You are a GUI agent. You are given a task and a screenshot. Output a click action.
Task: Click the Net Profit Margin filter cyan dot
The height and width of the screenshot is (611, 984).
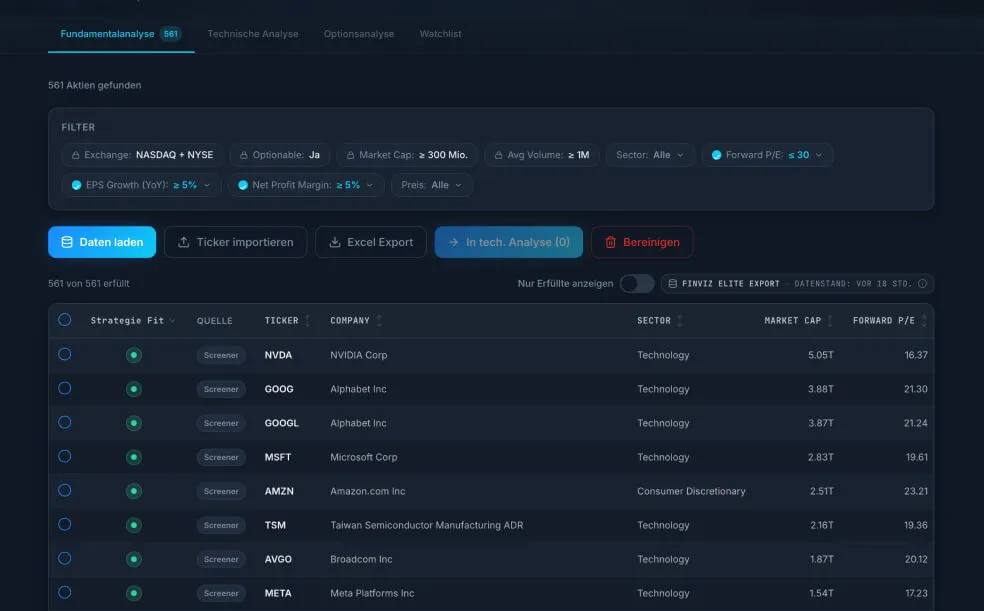click(x=243, y=185)
